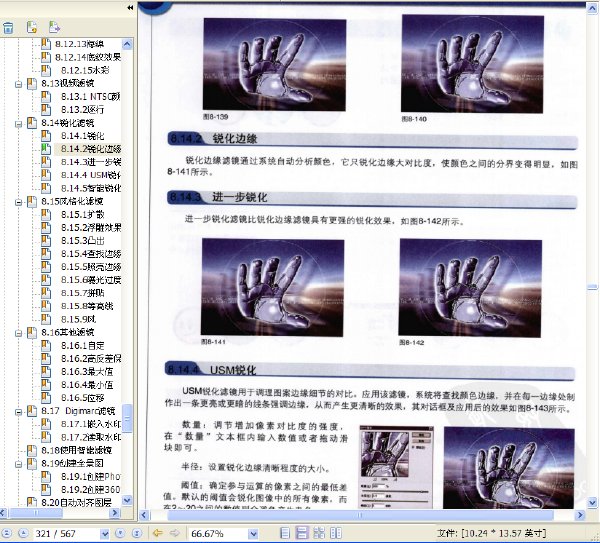This screenshot has width=600, height=543.
Task: Click the forward navigation arrow
Action: point(174,533)
